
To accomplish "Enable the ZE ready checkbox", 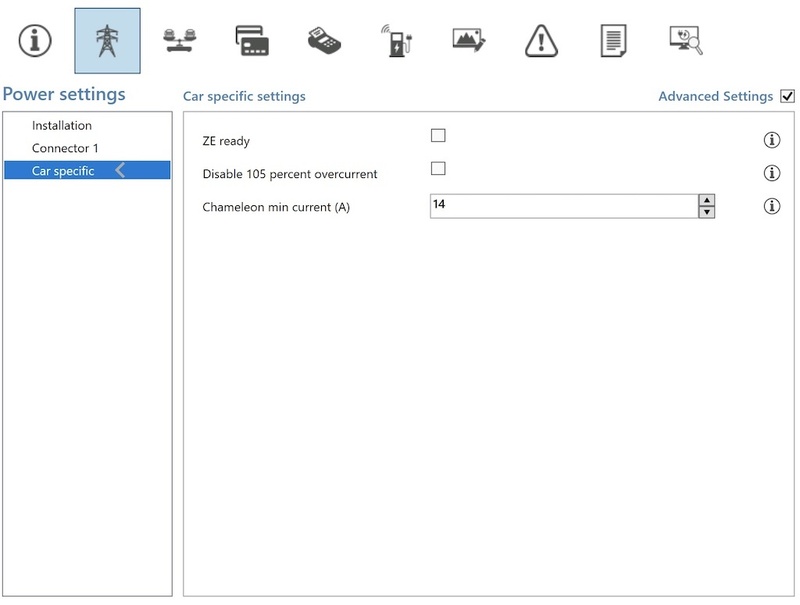I will click(438, 136).
